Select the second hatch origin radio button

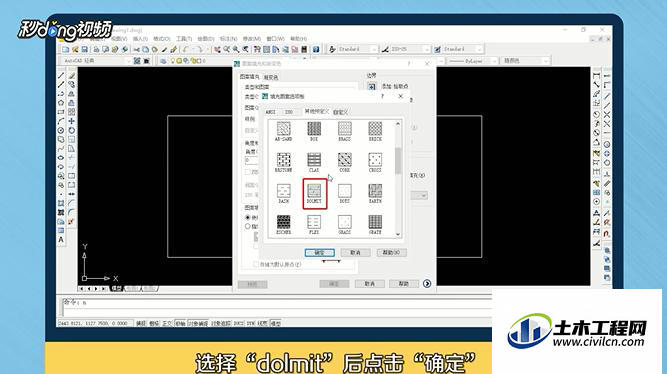click(248, 226)
